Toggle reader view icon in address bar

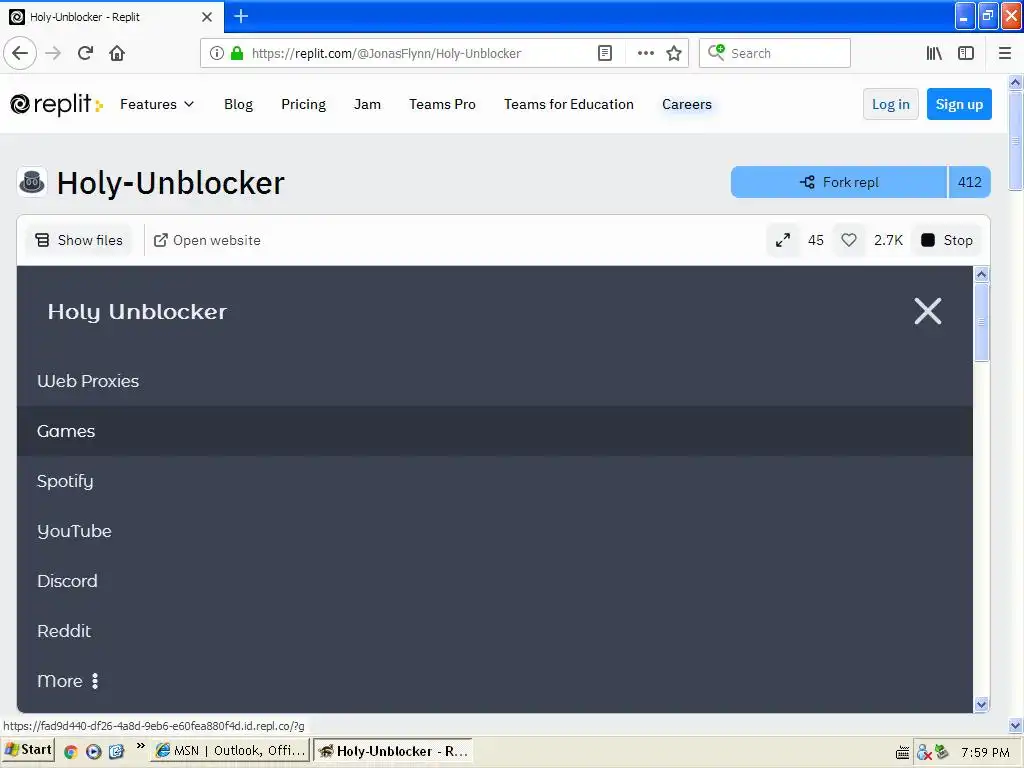(605, 53)
